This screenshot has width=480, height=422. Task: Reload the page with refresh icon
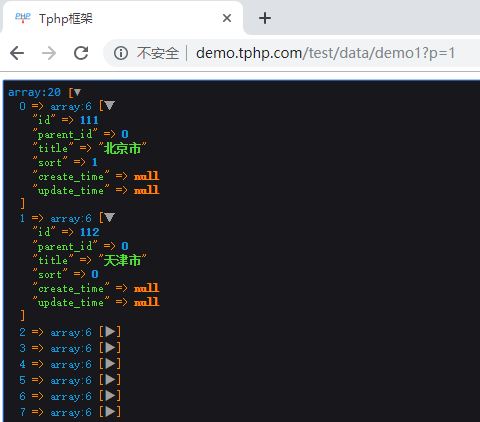[x=81, y=53]
